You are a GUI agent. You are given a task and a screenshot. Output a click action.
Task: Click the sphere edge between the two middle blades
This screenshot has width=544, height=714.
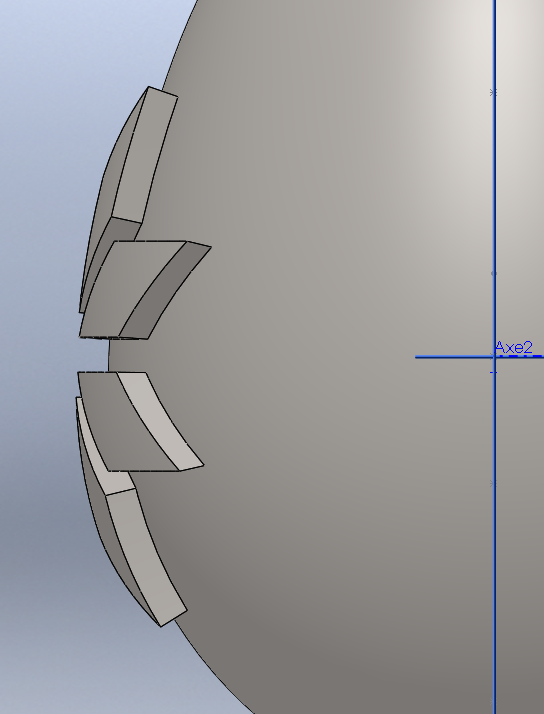point(108,355)
